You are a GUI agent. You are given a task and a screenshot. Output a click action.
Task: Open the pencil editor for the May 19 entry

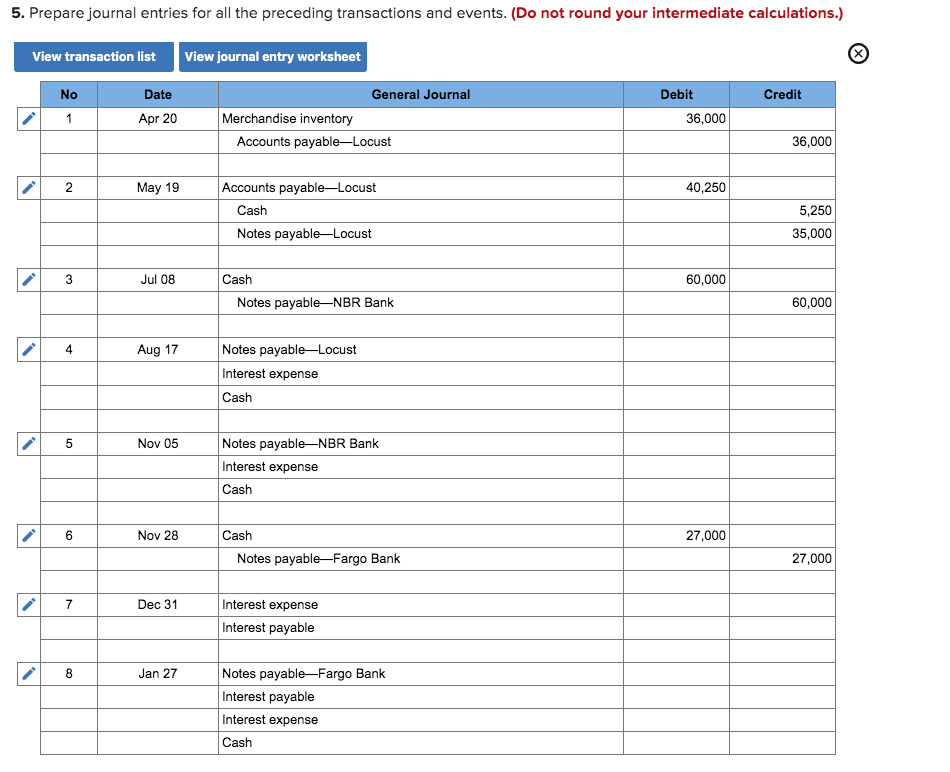coord(28,187)
